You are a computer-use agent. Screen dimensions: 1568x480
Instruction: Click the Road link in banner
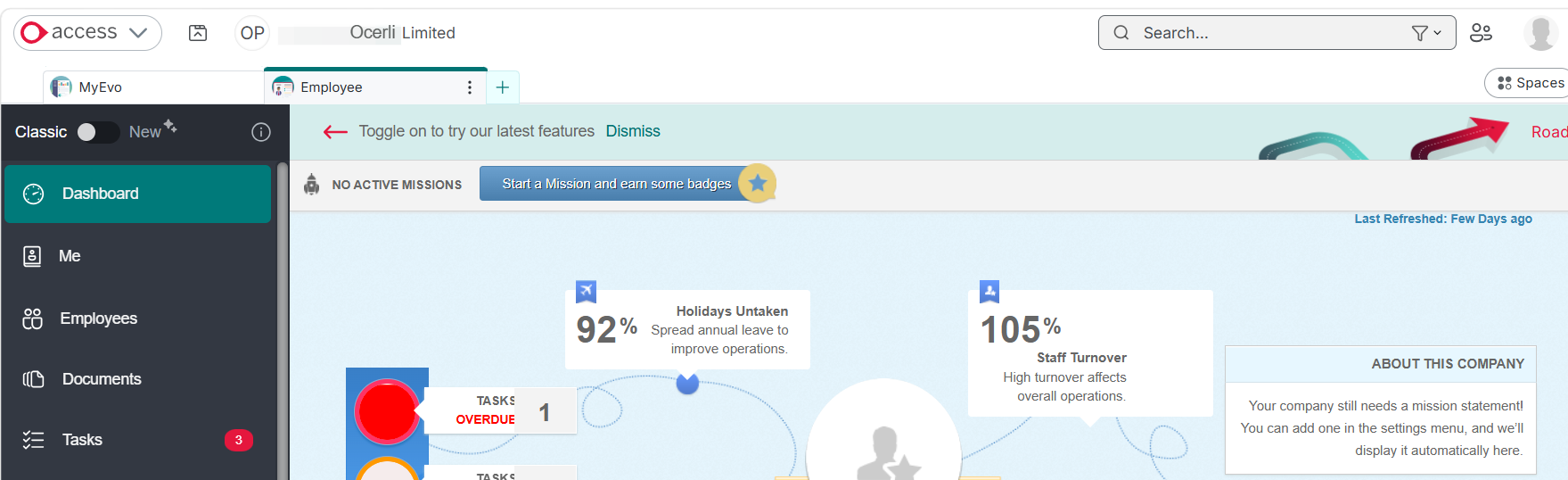[1549, 132]
